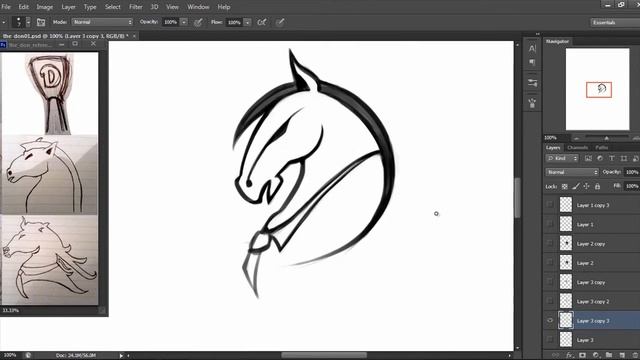The height and width of the screenshot is (360, 640).
Task: Open the brush Opacity slider arrow
Action: (x=184, y=22)
